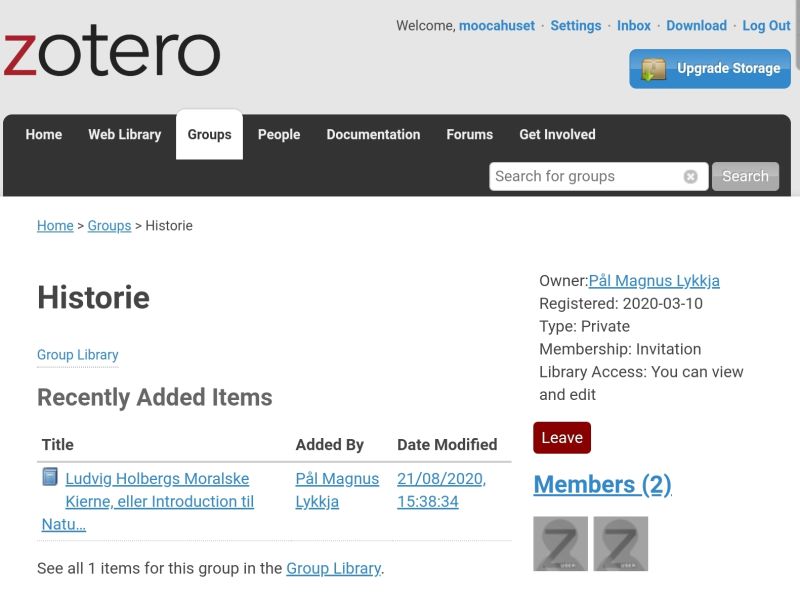800x598 pixels.
Task: Open first member avatar thumbnail
Action: pyautogui.click(x=560, y=543)
